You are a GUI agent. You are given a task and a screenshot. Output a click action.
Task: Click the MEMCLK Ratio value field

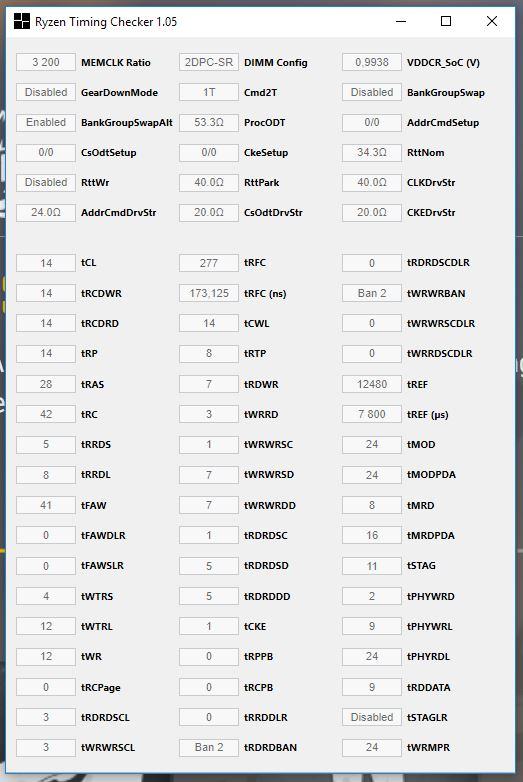[x=46, y=62]
